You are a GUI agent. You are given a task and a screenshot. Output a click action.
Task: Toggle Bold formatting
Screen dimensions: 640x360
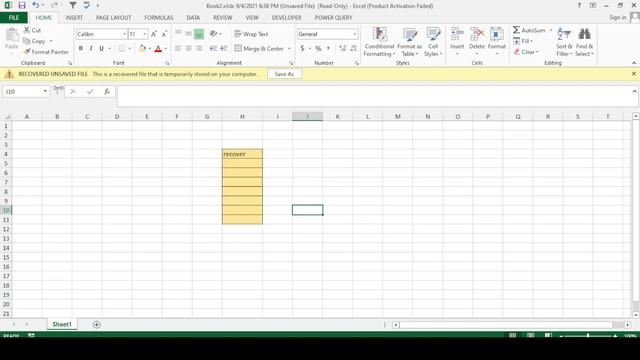point(81,48)
